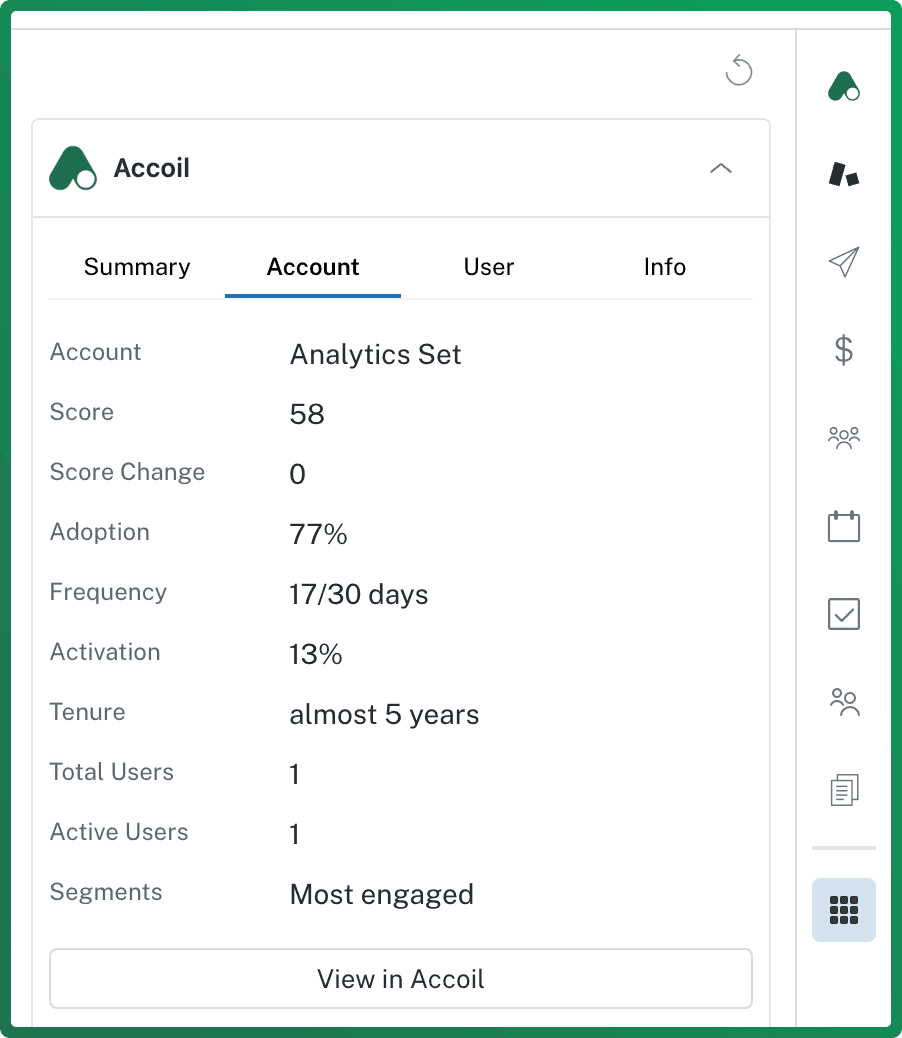Switch to the User tab
This screenshot has width=902, height=1038.
pos(488,267)
